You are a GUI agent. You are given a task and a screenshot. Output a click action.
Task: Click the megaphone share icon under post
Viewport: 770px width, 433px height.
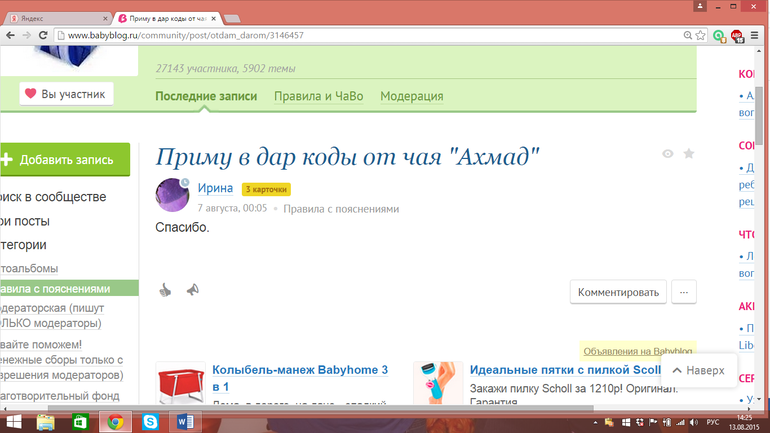tap(192, 290)
